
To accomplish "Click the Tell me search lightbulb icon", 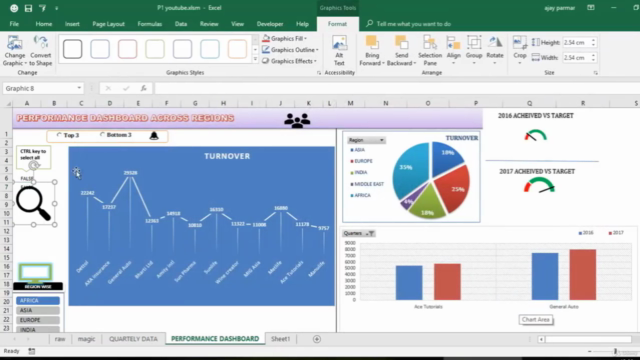I will tap(369, 24).
